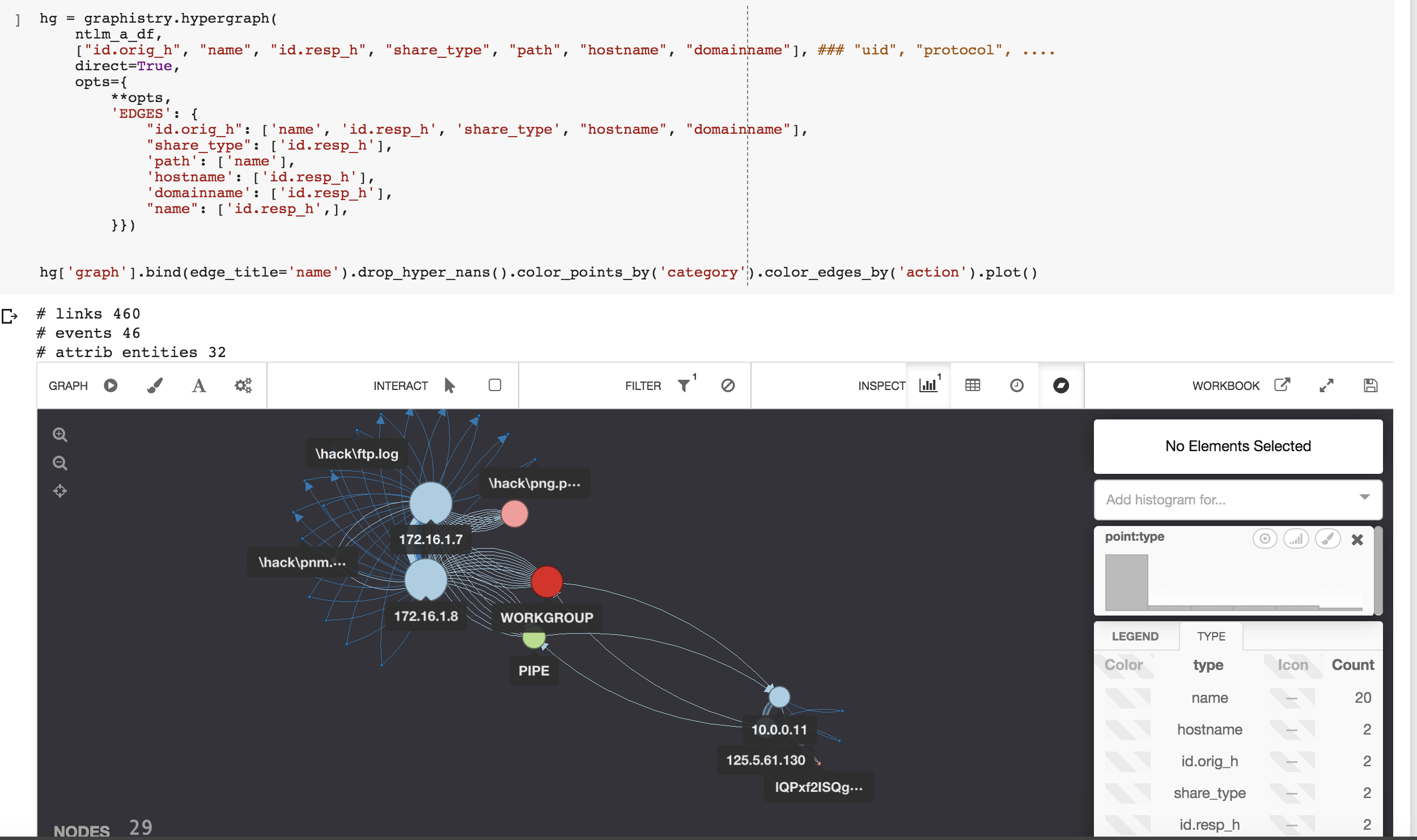Click the 172.16.1.7 node label

pyautogui.click(x=431, y=539)
